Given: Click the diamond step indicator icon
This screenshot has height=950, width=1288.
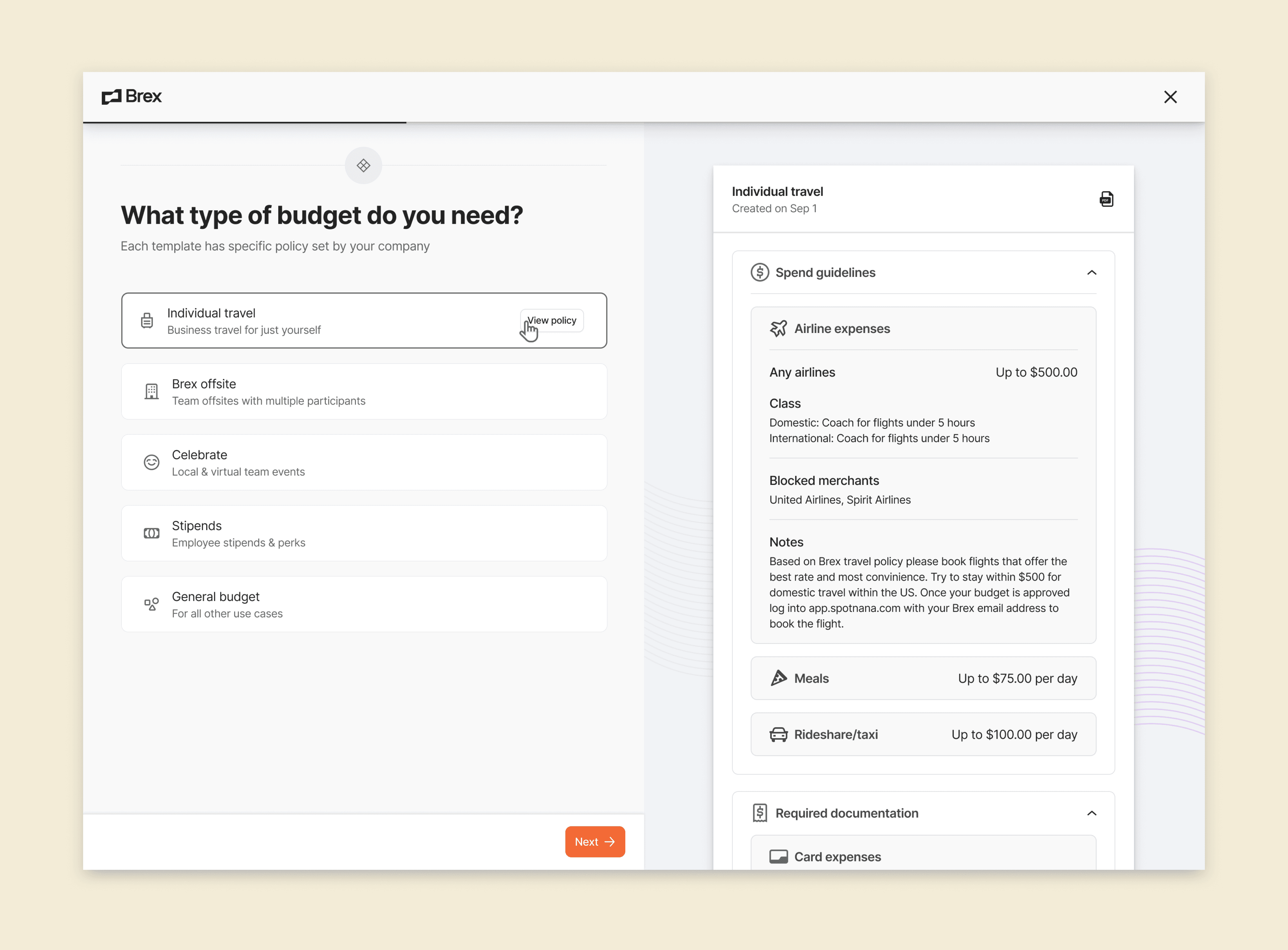Looking at the screenshot, I should [x=364, y=166].
